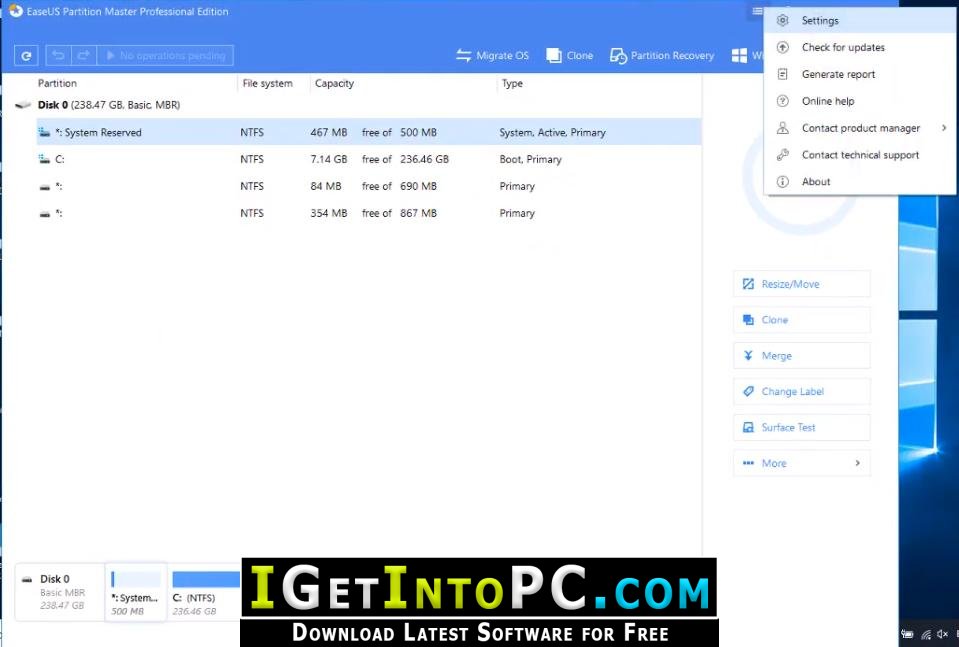The image size is (959, 647).
Task: Click the Contact product manager person icon
Action: [782, 128]
